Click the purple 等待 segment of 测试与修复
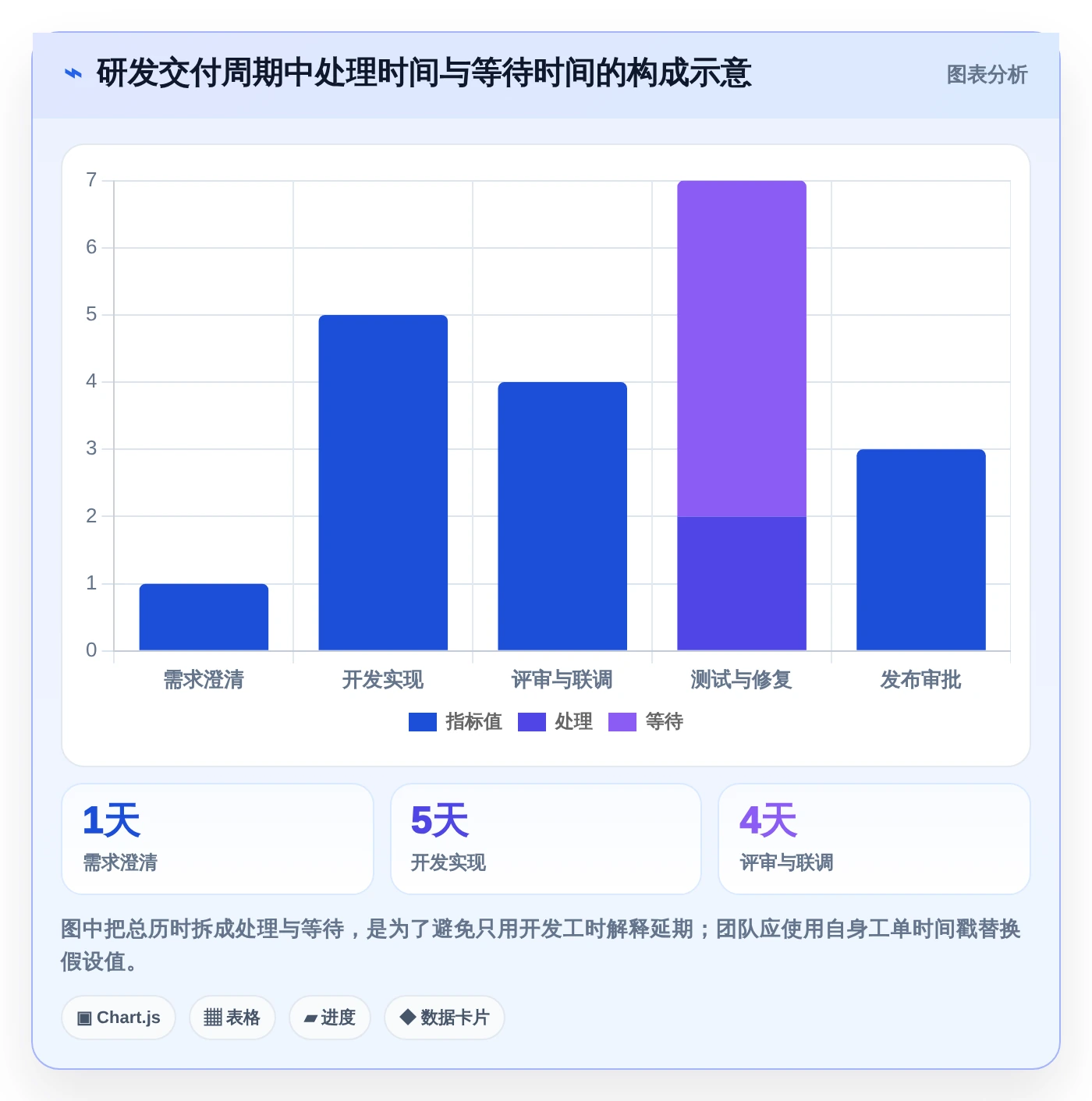 pyautogui.click(x=742, y=349)
